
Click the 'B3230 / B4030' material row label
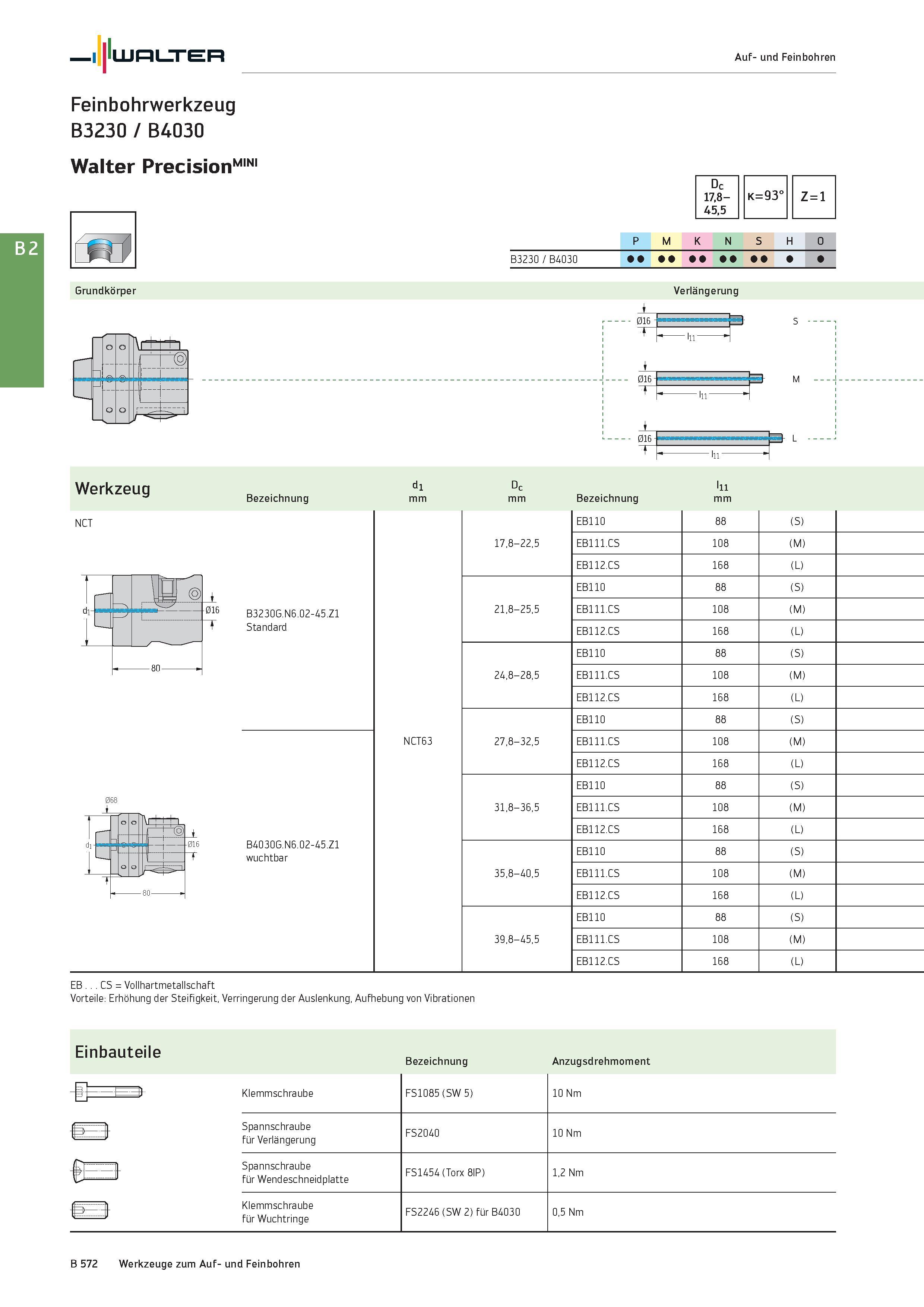(x=544, y=259)
